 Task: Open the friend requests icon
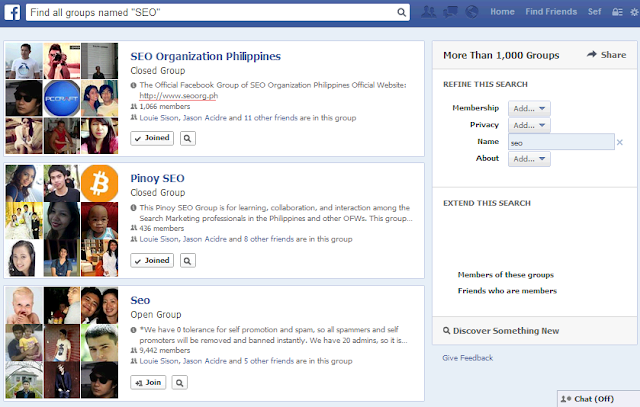coord(428,12)
